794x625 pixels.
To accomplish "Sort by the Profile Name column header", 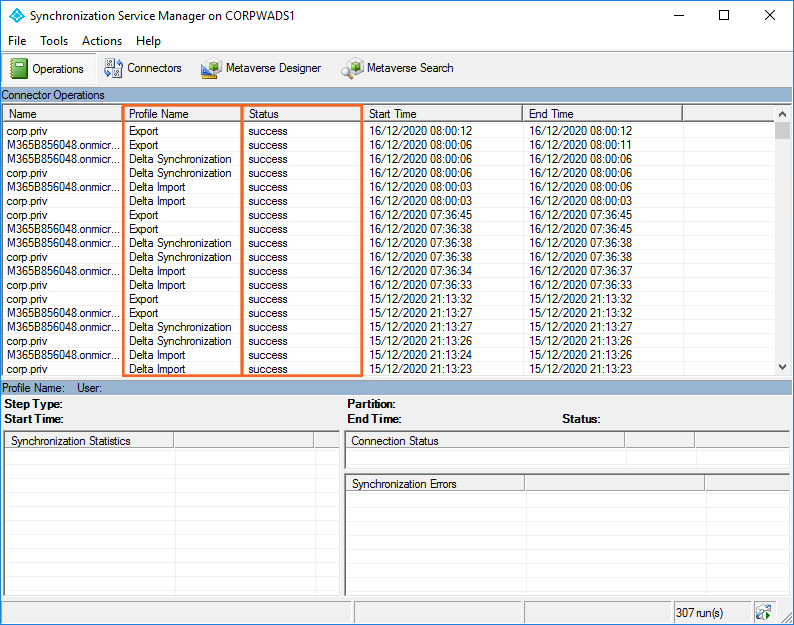I will pos(181,114).
